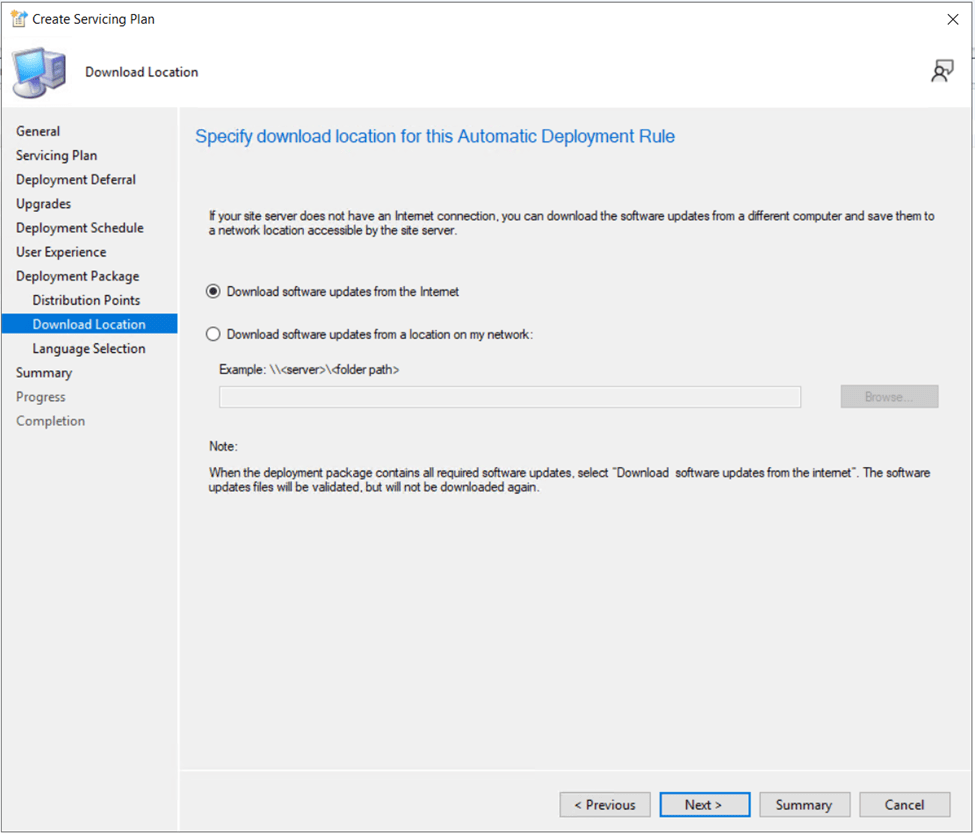Click the computer wizard icon in header
This screenshot has width=975, height=835.
coord(40,72)
